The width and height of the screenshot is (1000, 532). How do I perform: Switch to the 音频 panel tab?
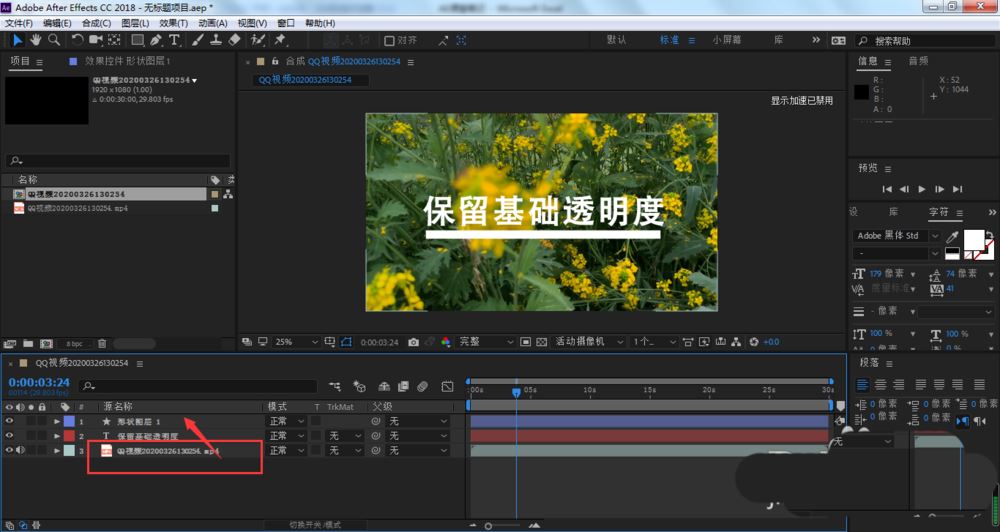point(917,61)
